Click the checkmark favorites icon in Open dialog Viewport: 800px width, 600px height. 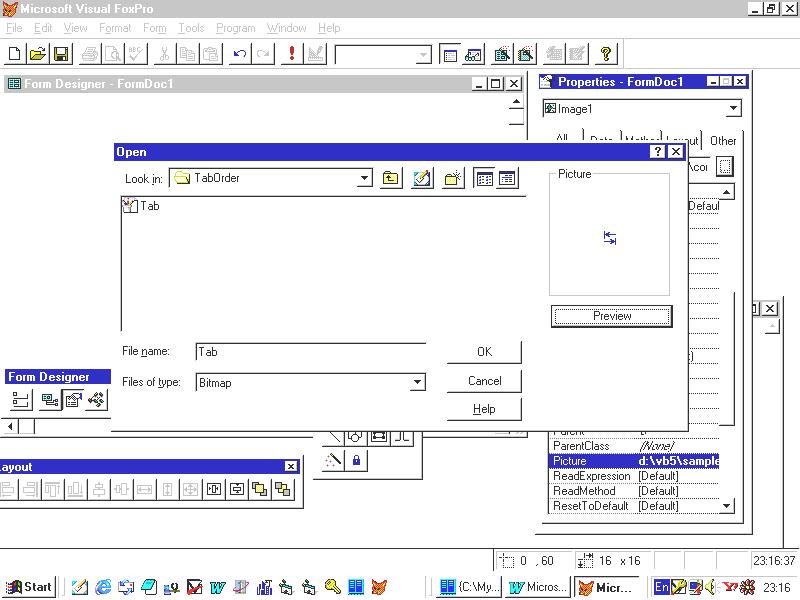point(422,178)
